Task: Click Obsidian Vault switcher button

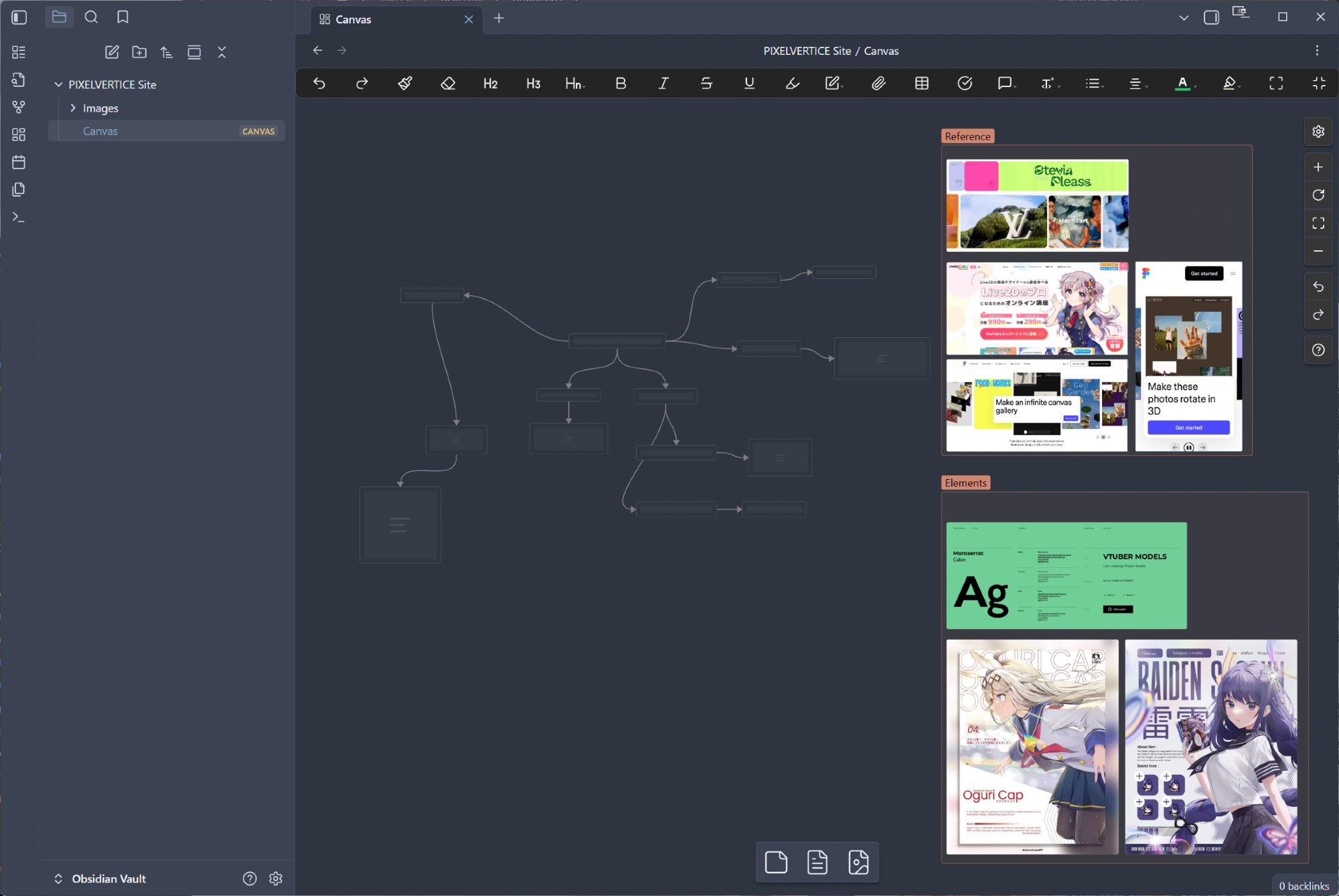Action: tap(100, 879)
